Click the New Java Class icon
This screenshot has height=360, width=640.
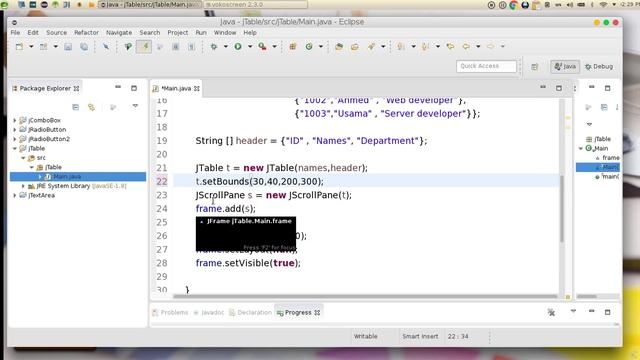(309, 47)
